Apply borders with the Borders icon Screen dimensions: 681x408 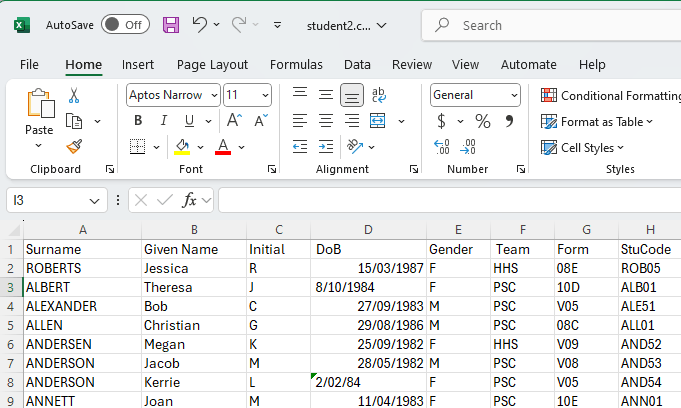click(138, 146)
